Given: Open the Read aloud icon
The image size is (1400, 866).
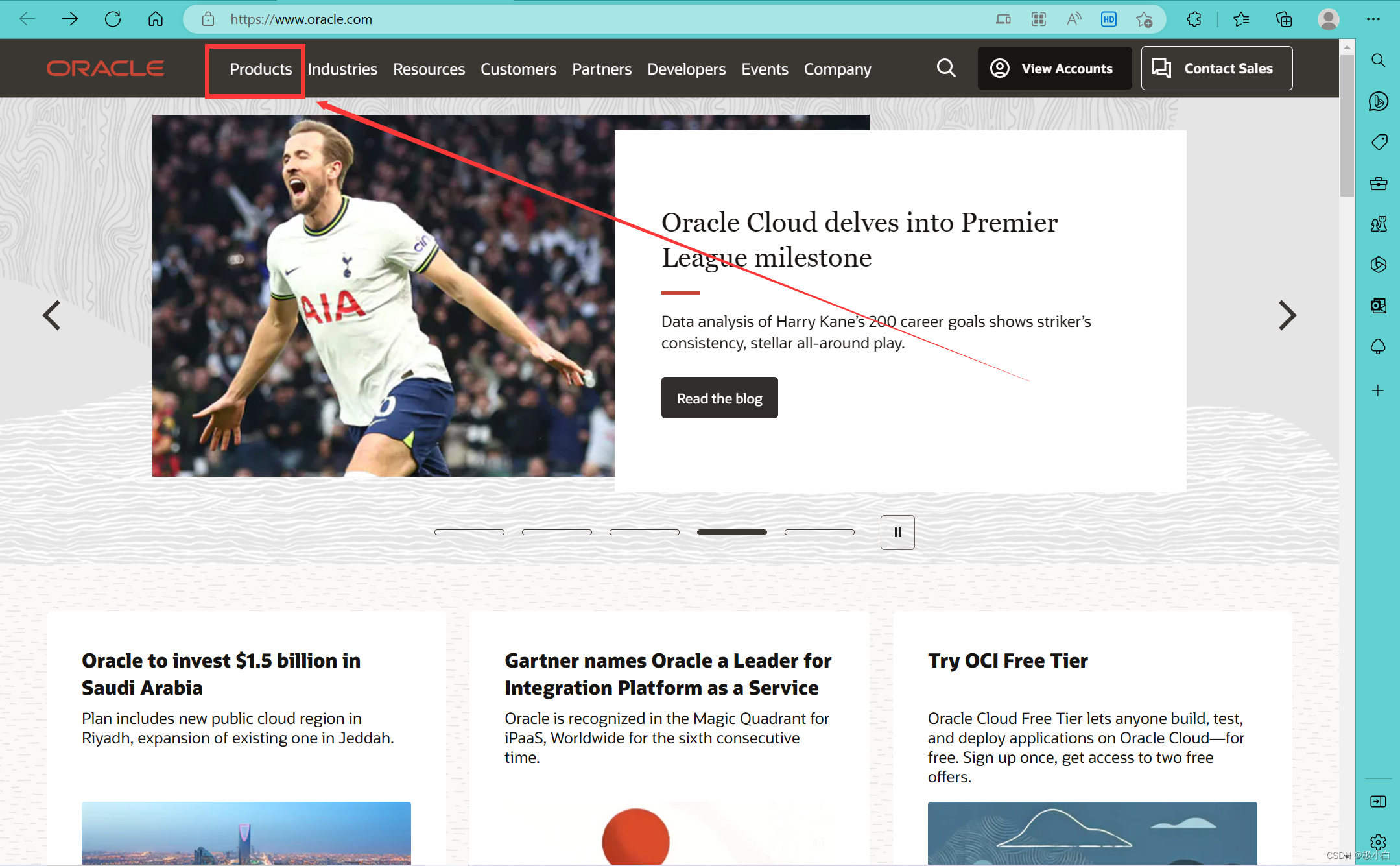Looking at the screenshot, I should (x=1074, y=19).
